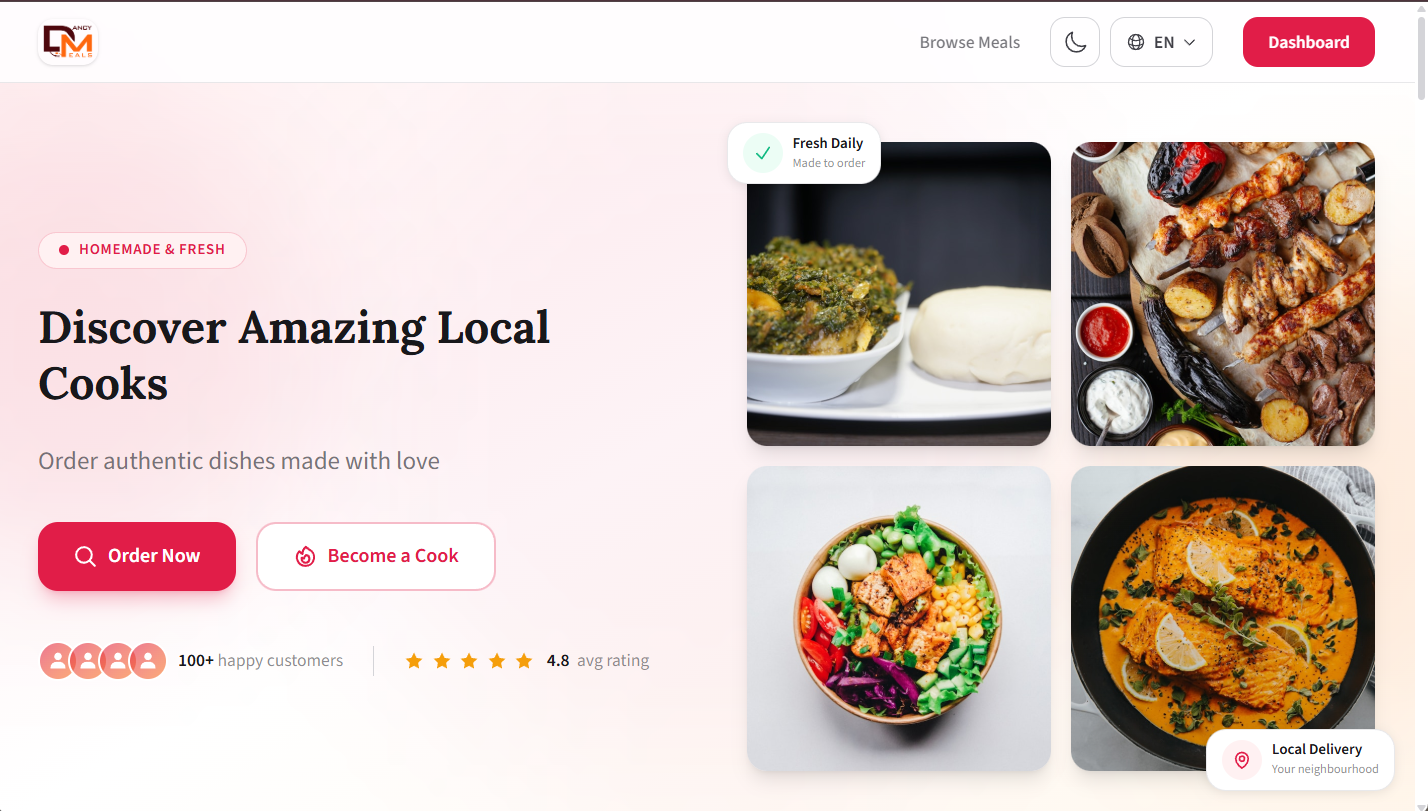Image resolution: width=1428 pixels, height=811 pixels.
Task: Toggle dark mode with the moon icon
Action: click(1075, 42)
